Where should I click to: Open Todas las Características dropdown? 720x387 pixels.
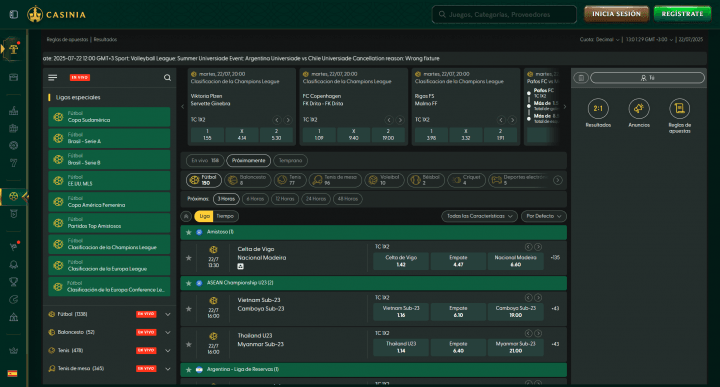479,216
